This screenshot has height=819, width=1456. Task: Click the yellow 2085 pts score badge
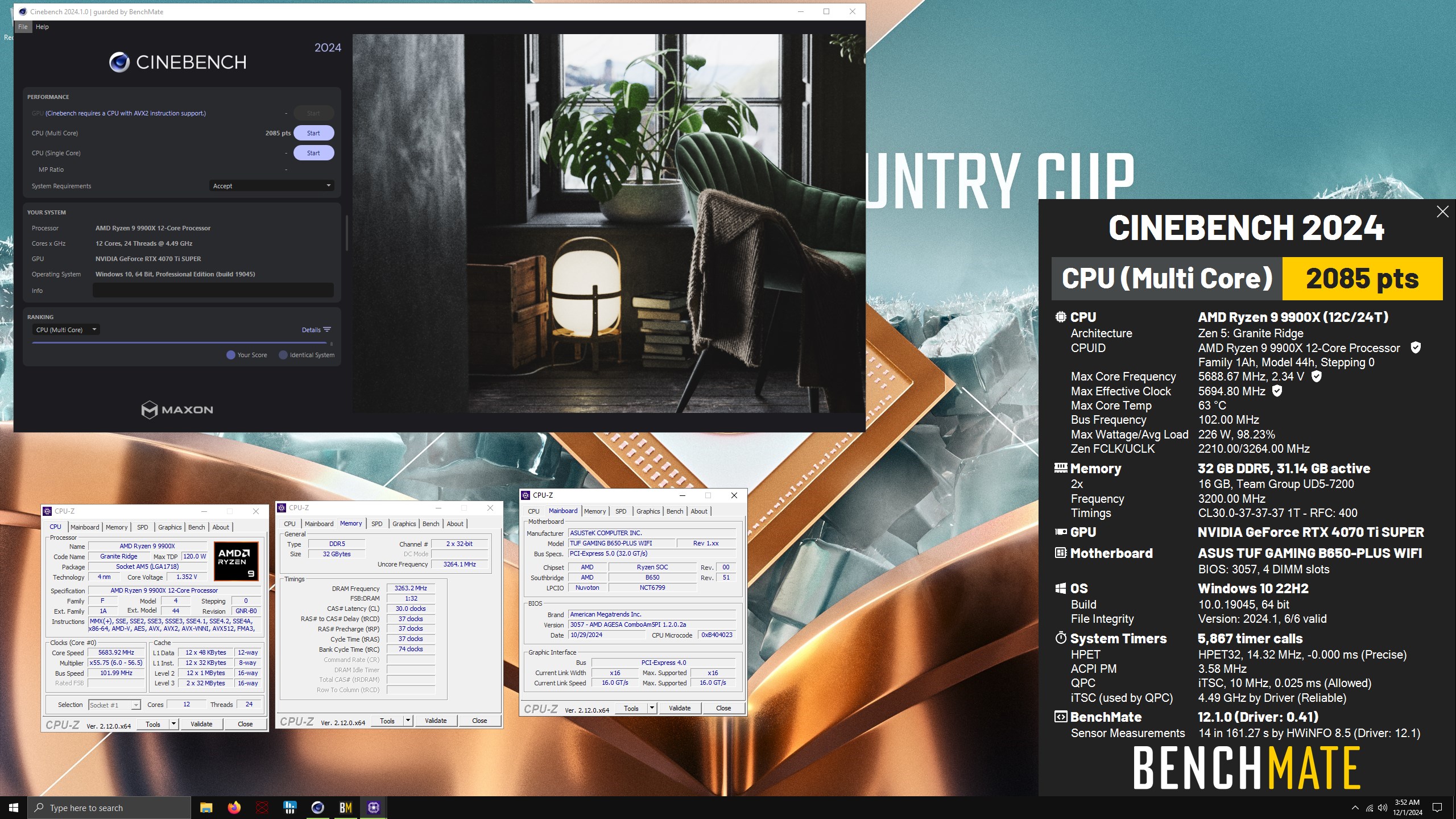(1362, 279)
